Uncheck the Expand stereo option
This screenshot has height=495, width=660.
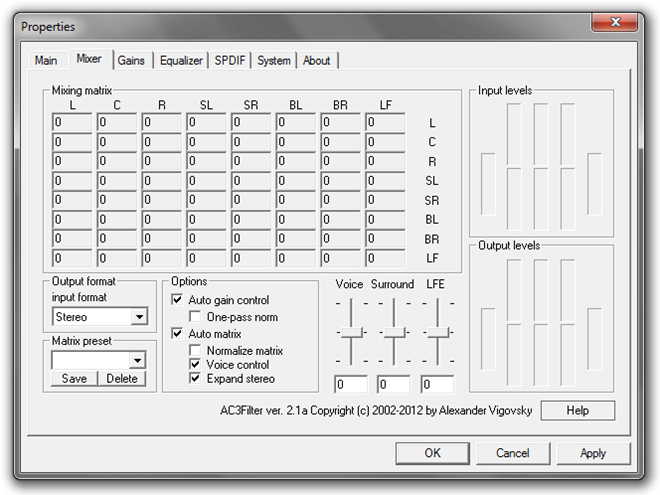pos(196,379)
